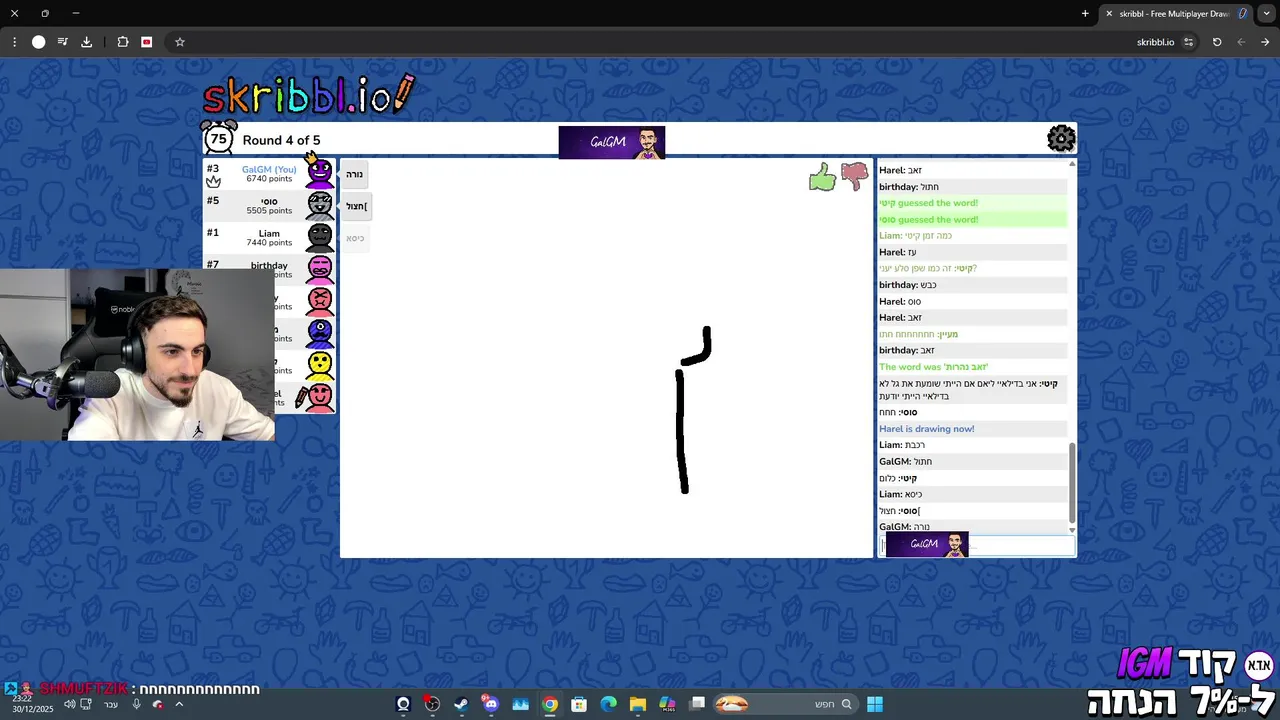Reload the page
The image size is (1280, 720).
(1217, 42)
